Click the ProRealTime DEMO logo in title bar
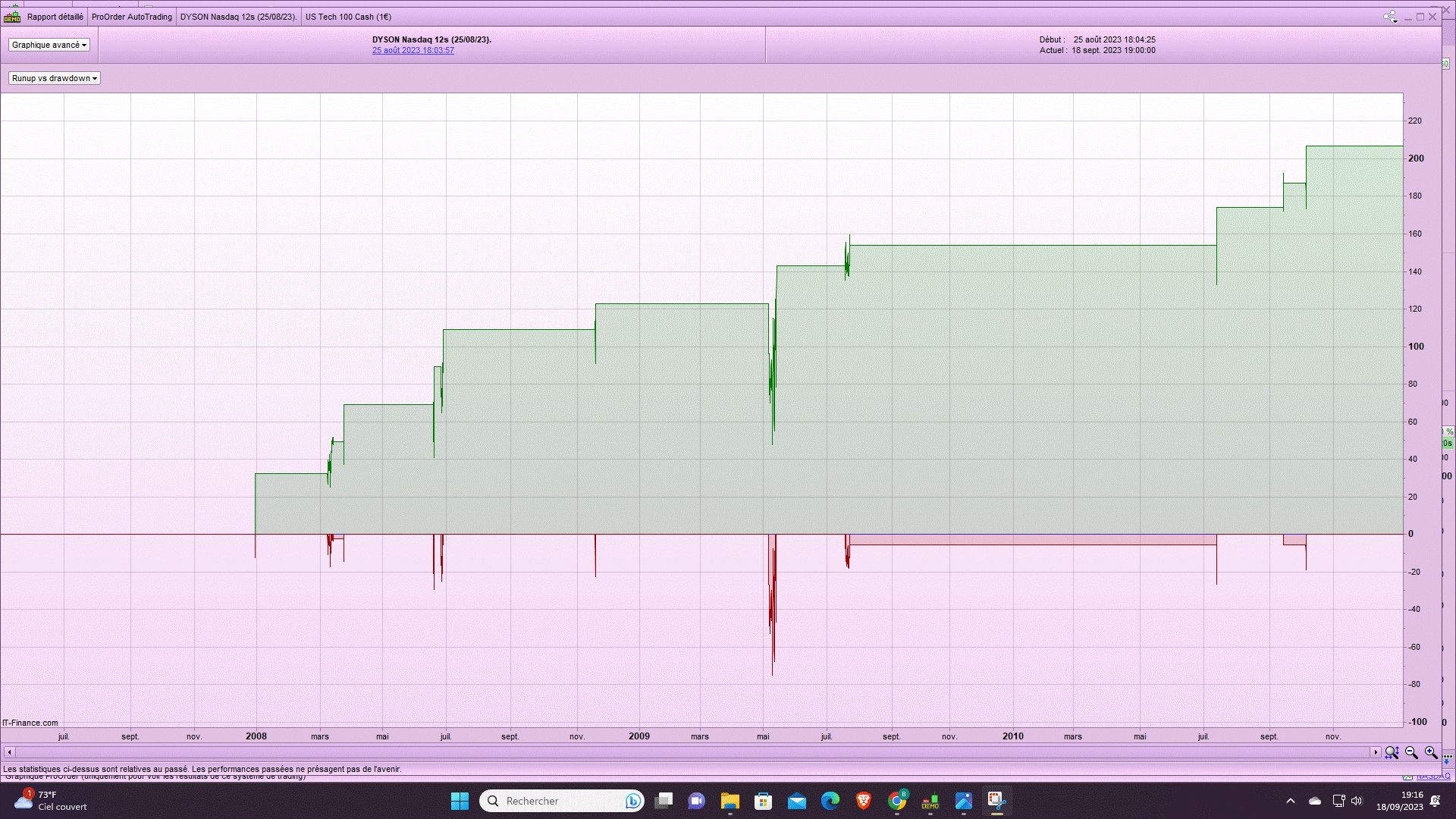 point(12,17)
